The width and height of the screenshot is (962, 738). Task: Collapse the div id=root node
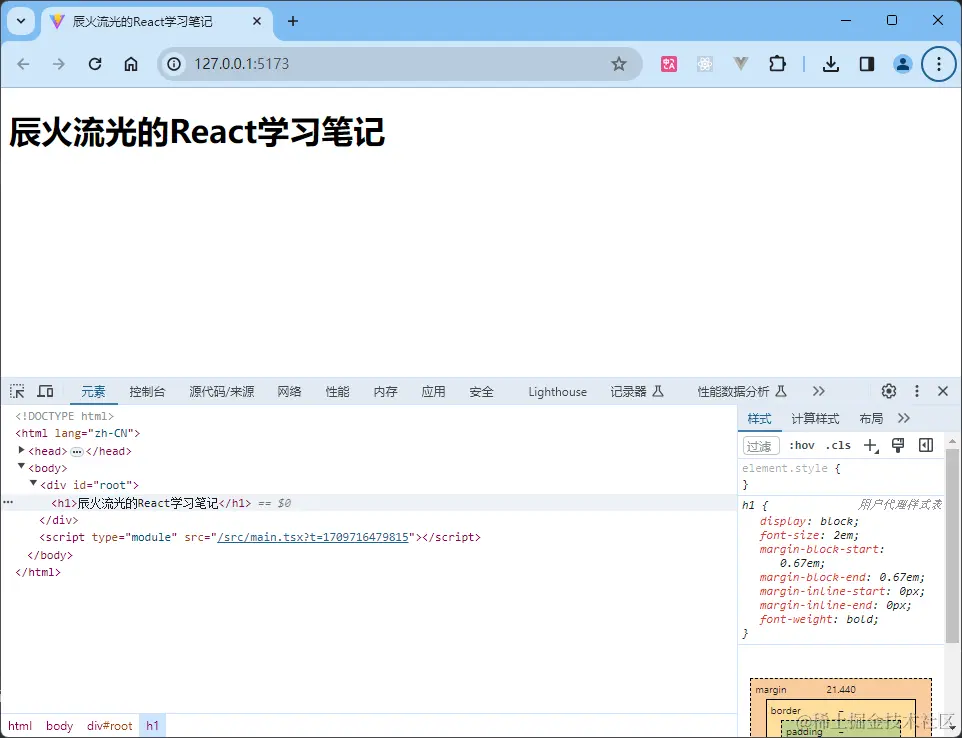(34, 484)
